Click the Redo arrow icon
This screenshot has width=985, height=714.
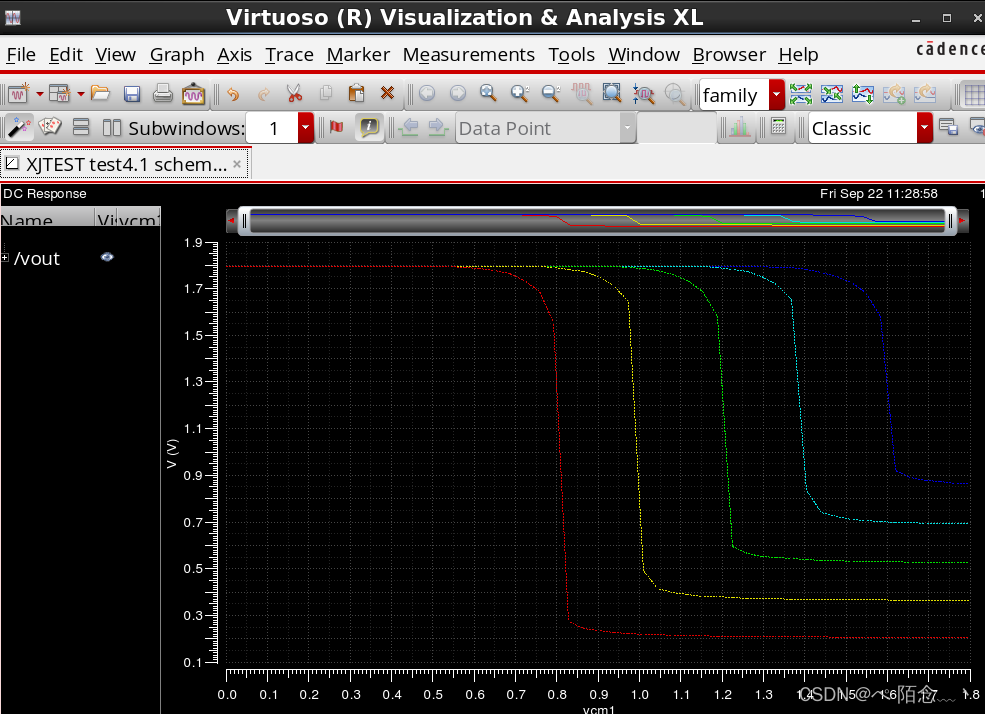(264, 94)
